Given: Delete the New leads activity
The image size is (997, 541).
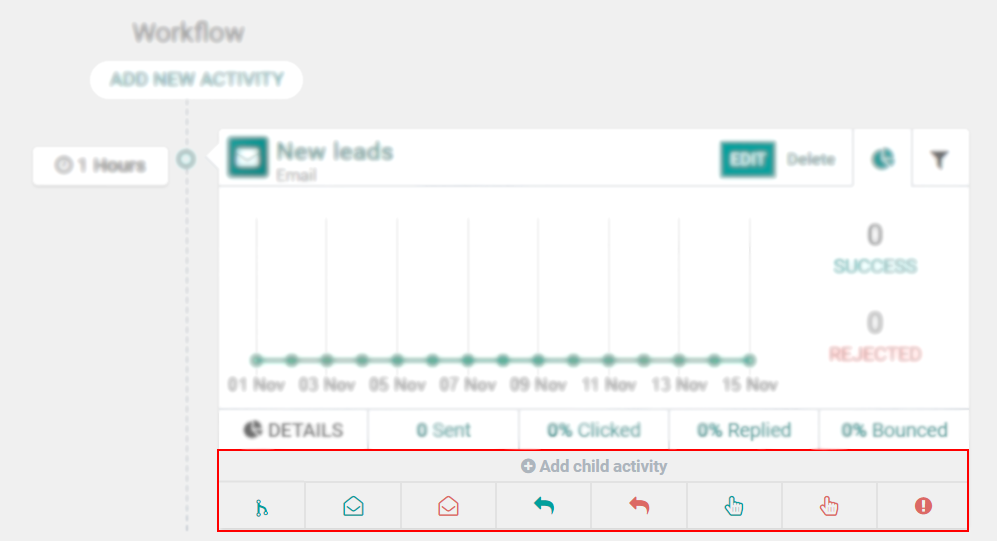Looking at the screenshot, I should pos(810,160).
